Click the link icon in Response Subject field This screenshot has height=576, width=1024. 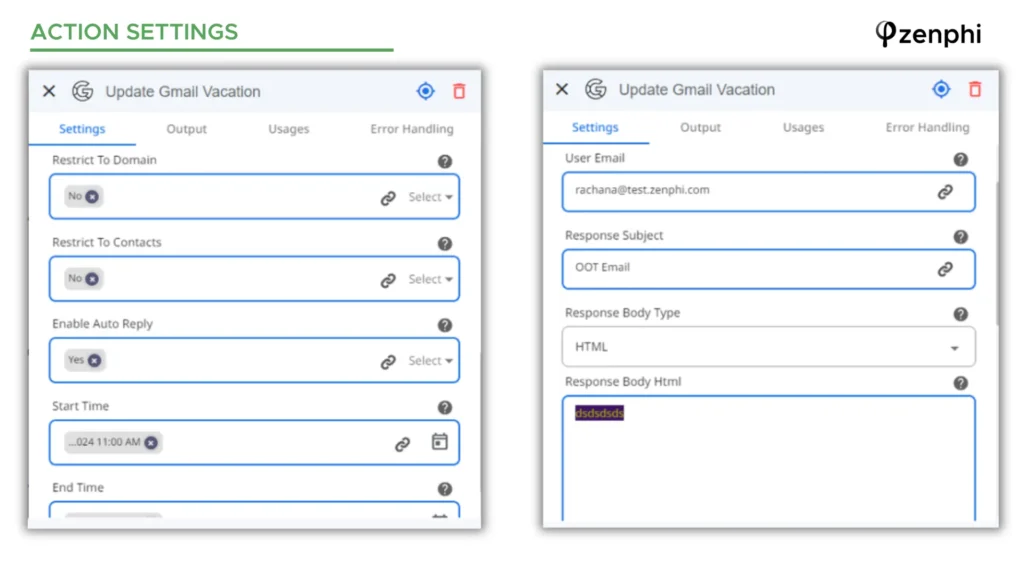pos(945,269)
